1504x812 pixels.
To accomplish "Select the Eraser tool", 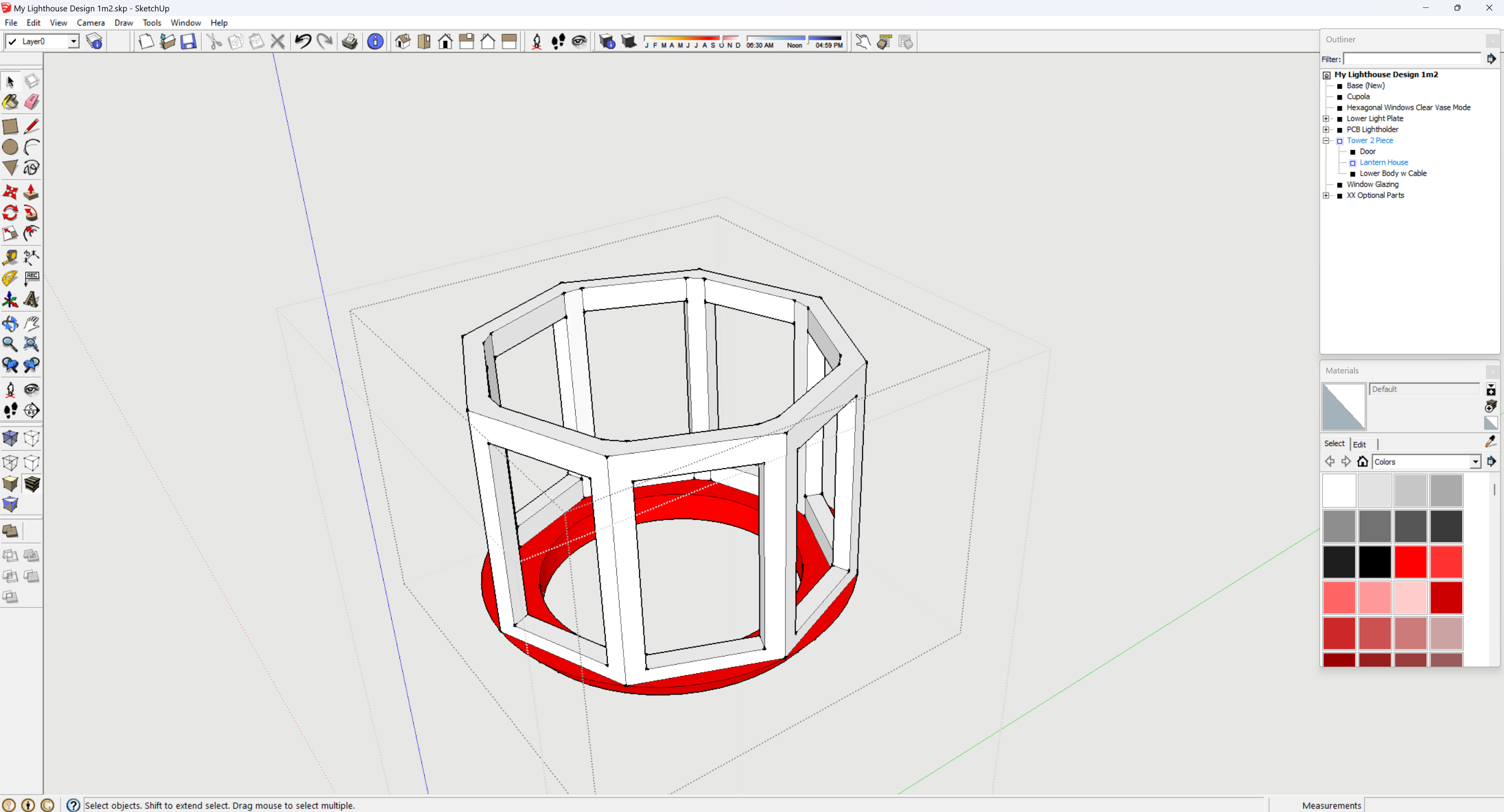I will pos(31,102).
